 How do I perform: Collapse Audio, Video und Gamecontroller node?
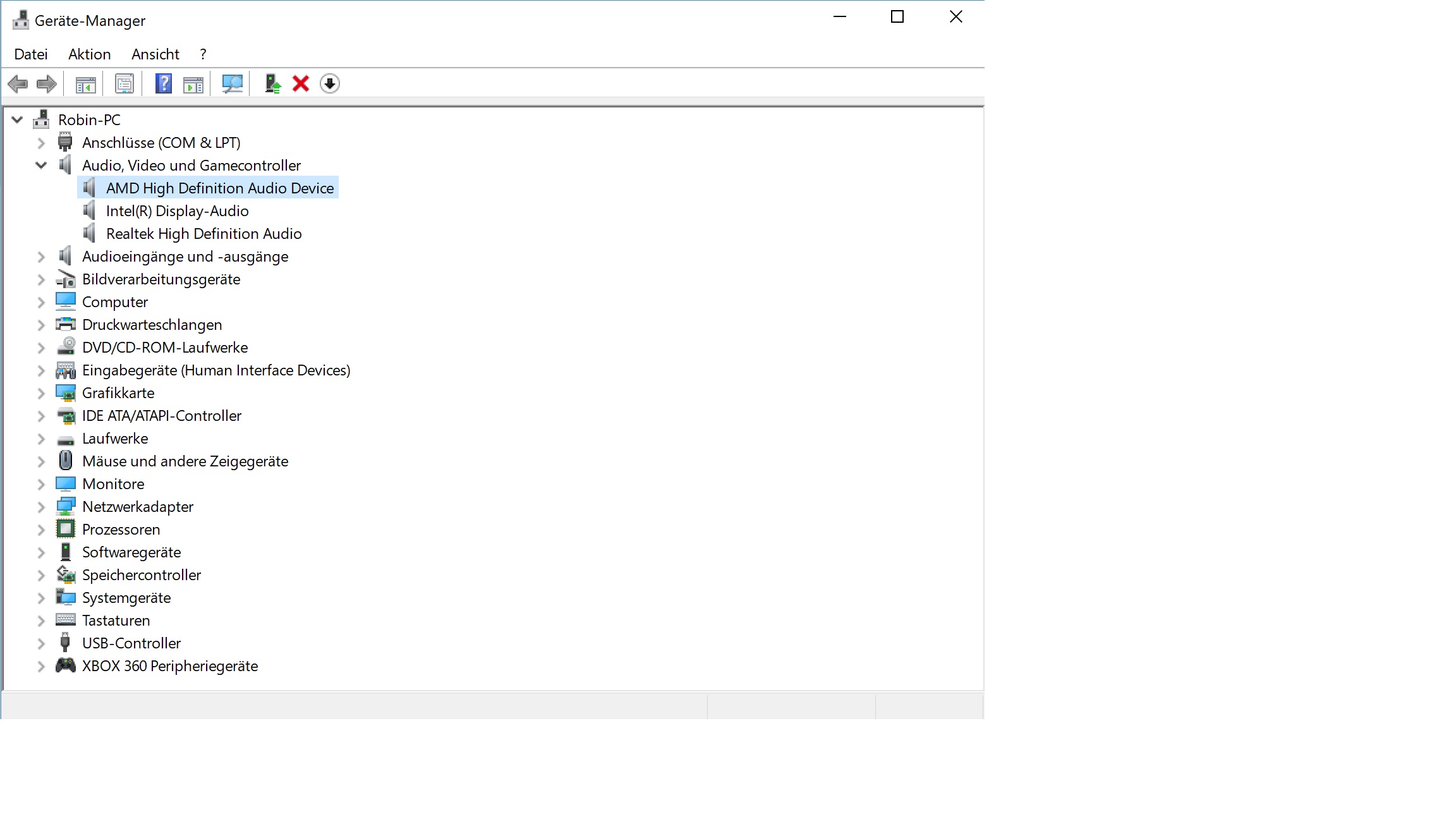coord(41,166)
